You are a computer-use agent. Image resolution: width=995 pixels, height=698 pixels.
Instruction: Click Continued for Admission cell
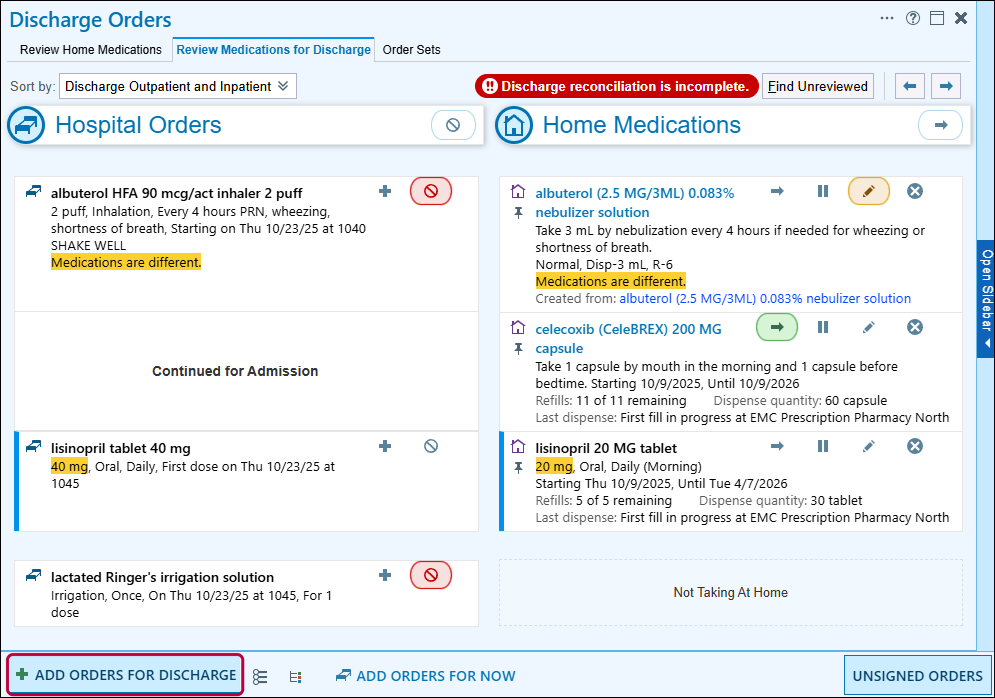tap(246, 371)
